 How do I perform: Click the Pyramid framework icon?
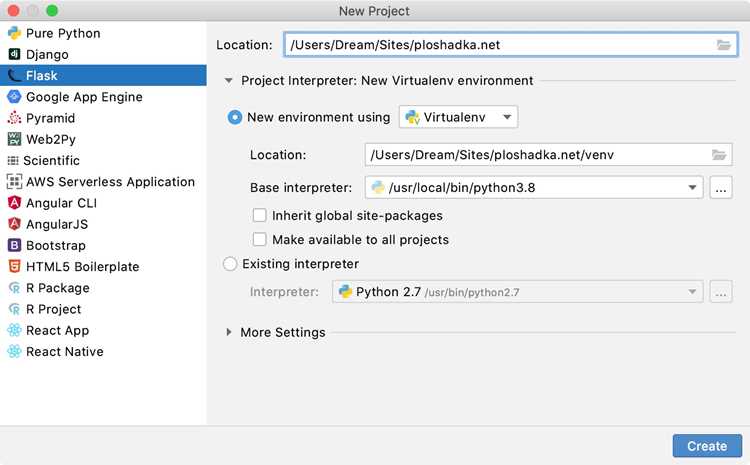pyautogui.click(x=14, y=118)
